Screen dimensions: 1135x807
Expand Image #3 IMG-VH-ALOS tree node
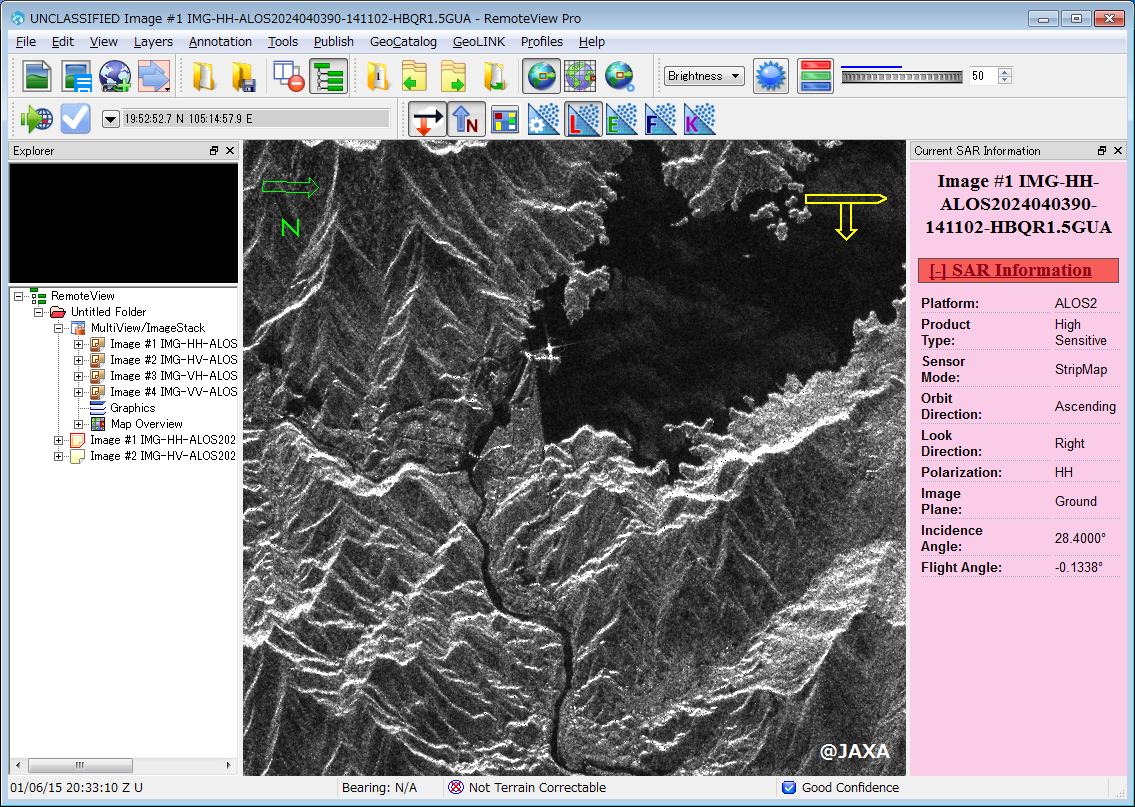point(79,376)
